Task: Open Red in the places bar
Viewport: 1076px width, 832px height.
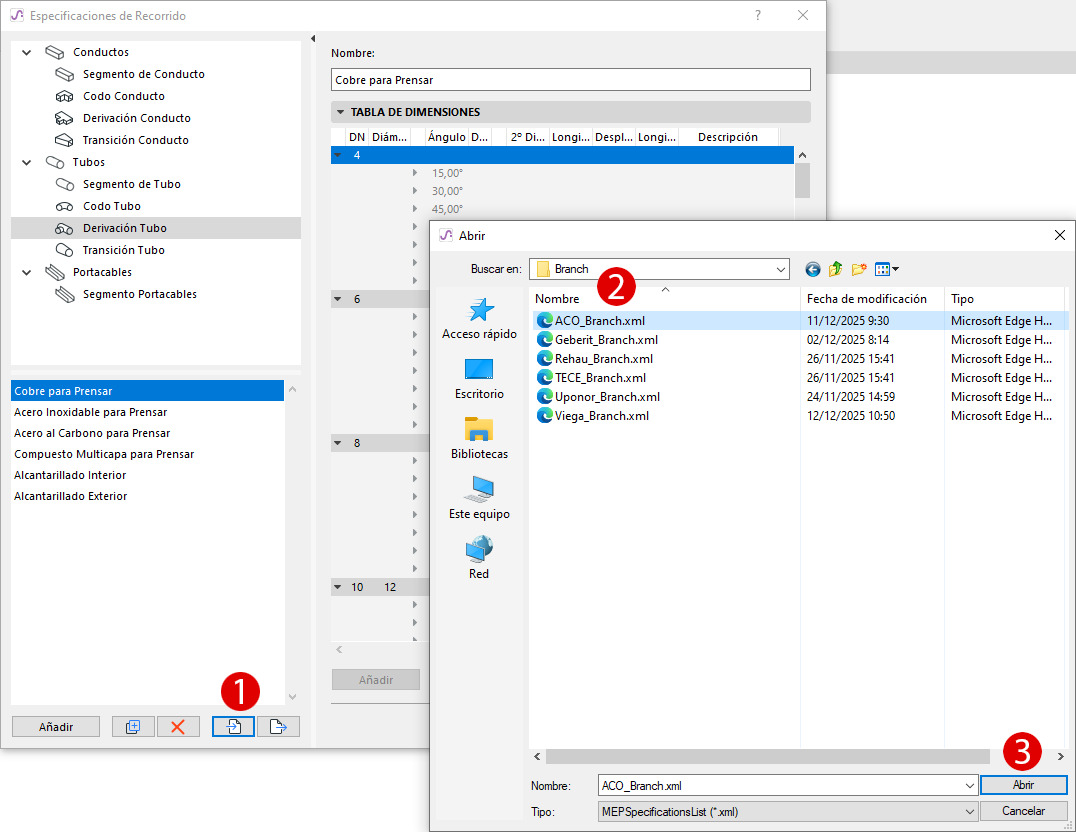Action: [x=479, y=559]
